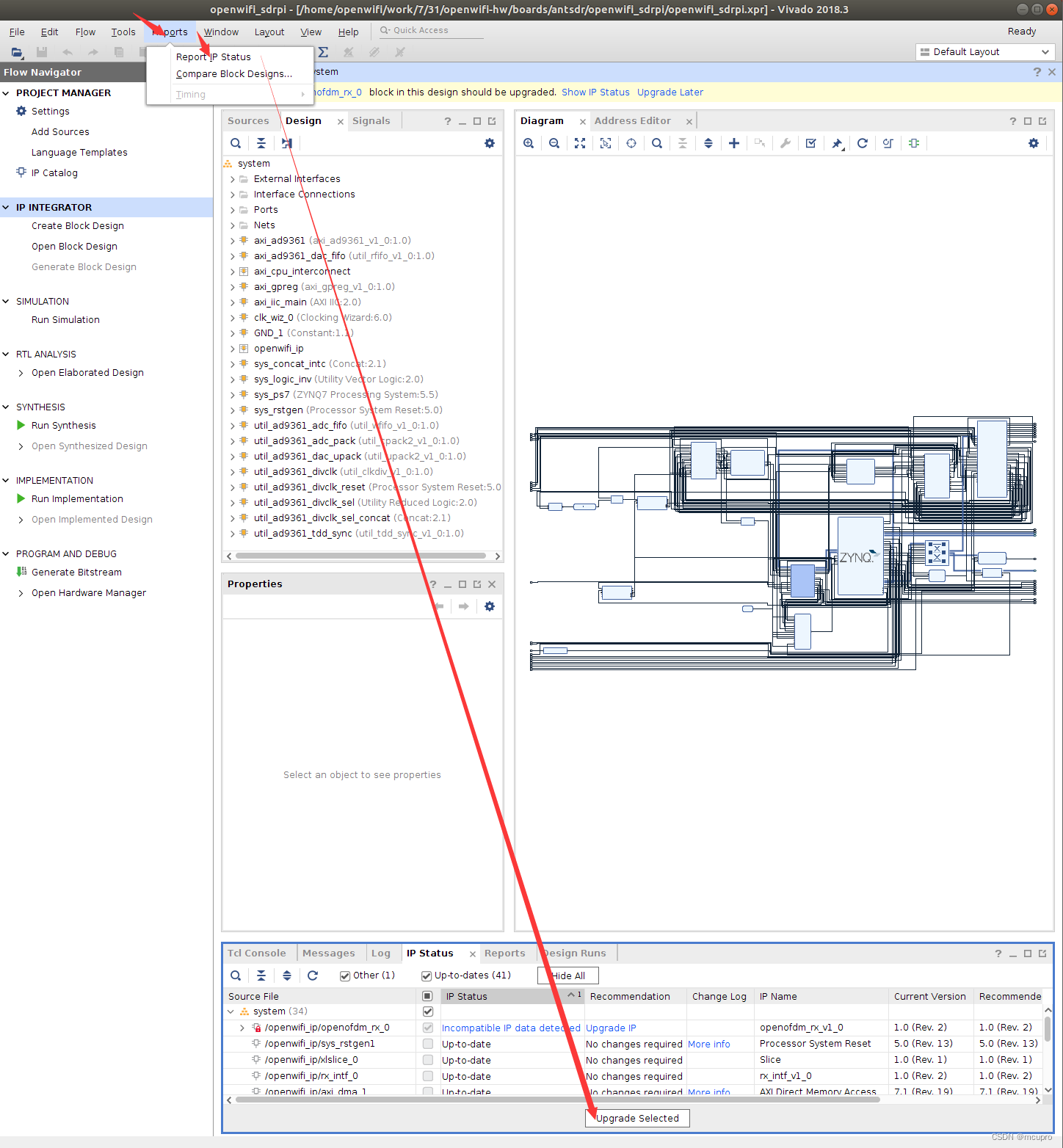Click the IP Status horizontal scrollbar
1063x1148 pixels.
tap(557, 1100)
